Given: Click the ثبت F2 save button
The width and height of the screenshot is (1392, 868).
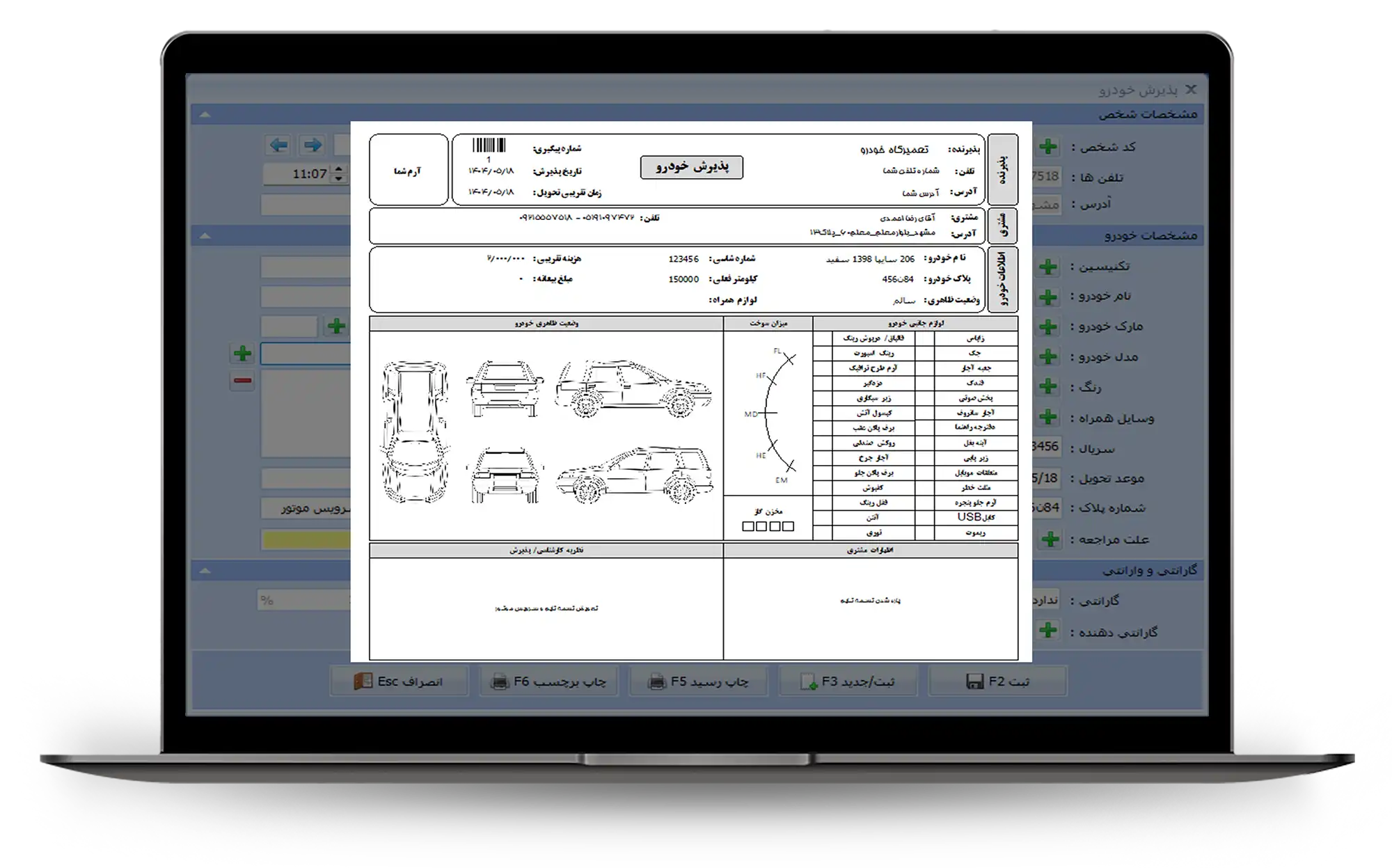Looking at the screenshot, I should pyautogui.click(x=997, y=681).
